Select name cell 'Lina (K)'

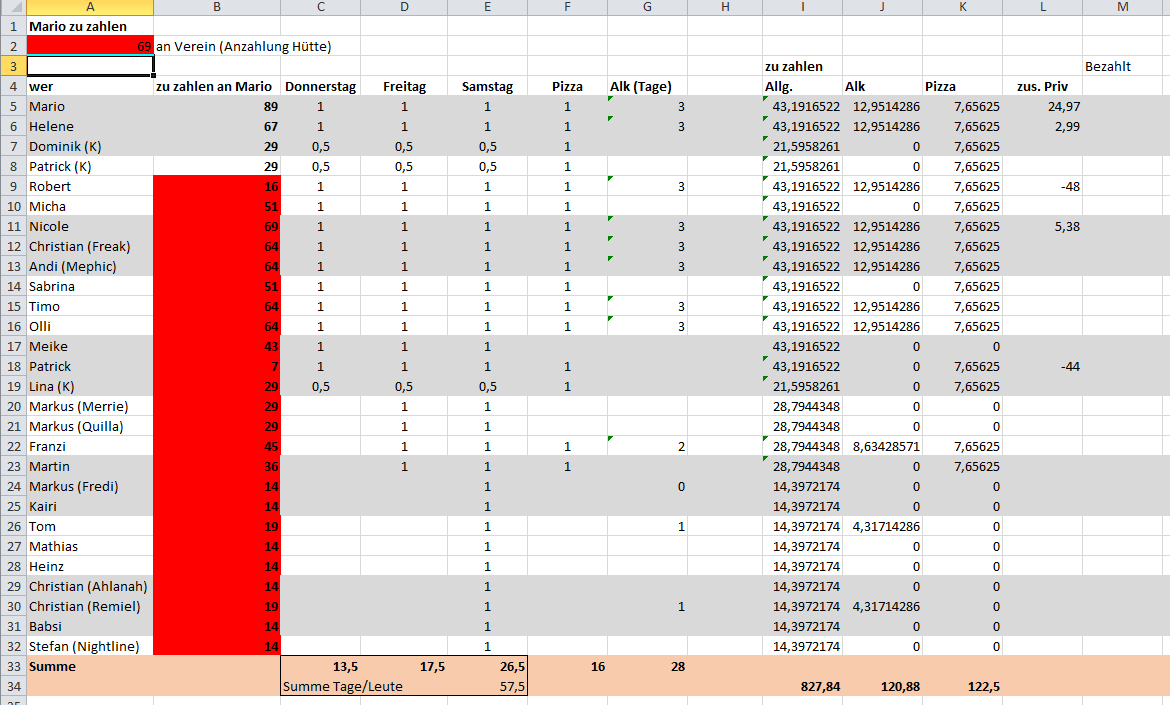pyautogui.click(x=90, y=386)
